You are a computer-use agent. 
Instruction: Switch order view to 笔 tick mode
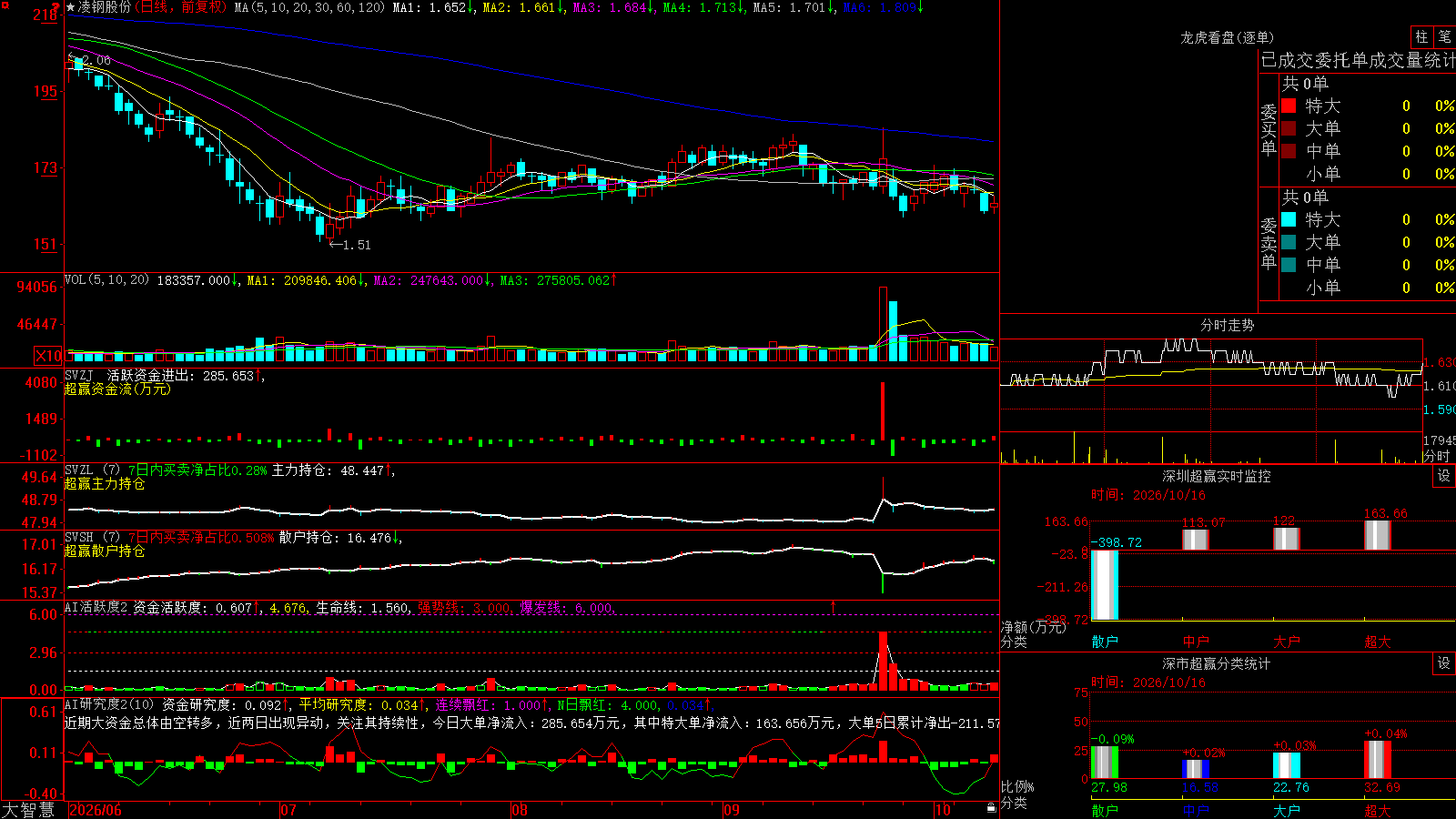pyautogui.click(x=1444, y=36)
